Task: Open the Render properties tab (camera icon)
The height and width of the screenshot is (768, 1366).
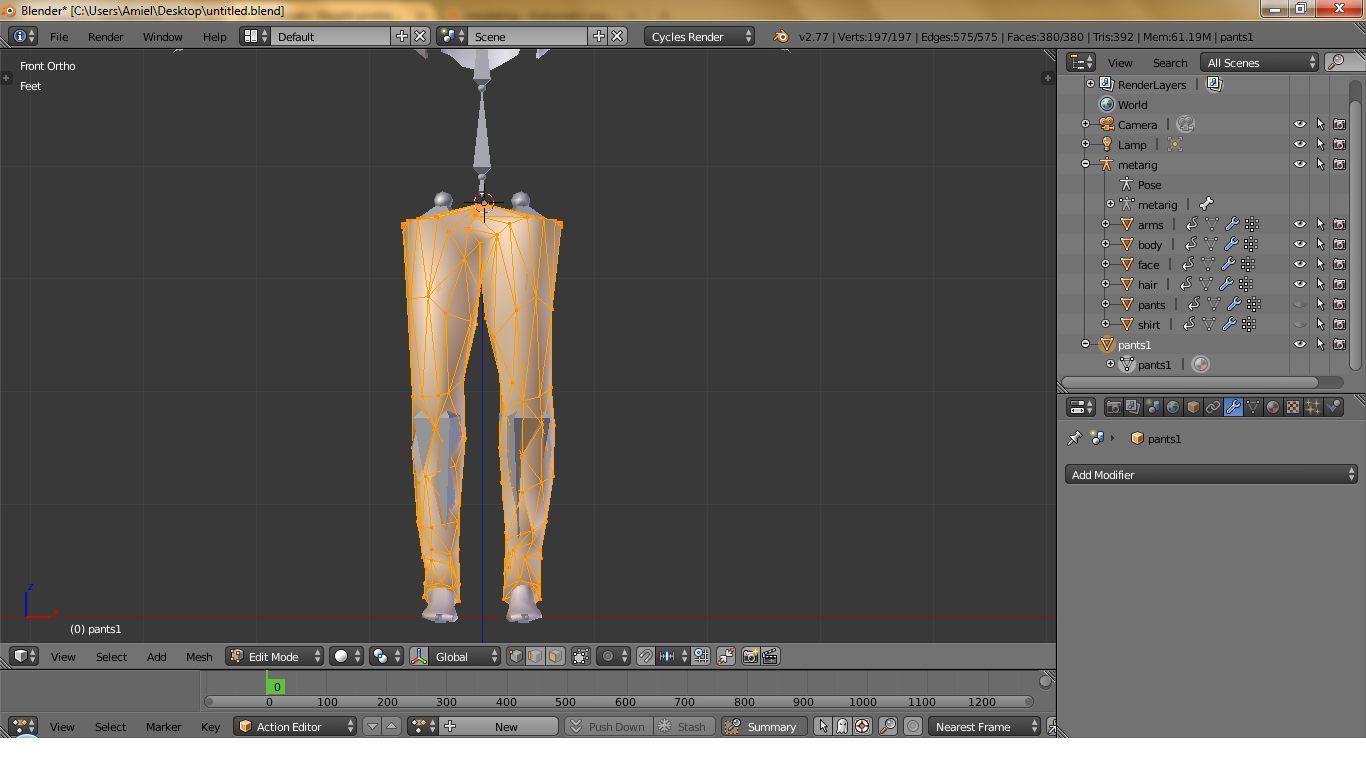Action: [1113, 407]
